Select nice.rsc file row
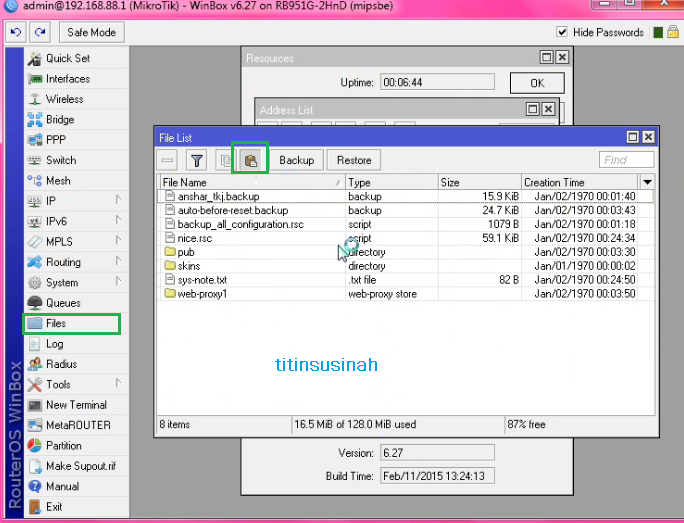This screenshot has width=684, height=523. tap(406, 238)
